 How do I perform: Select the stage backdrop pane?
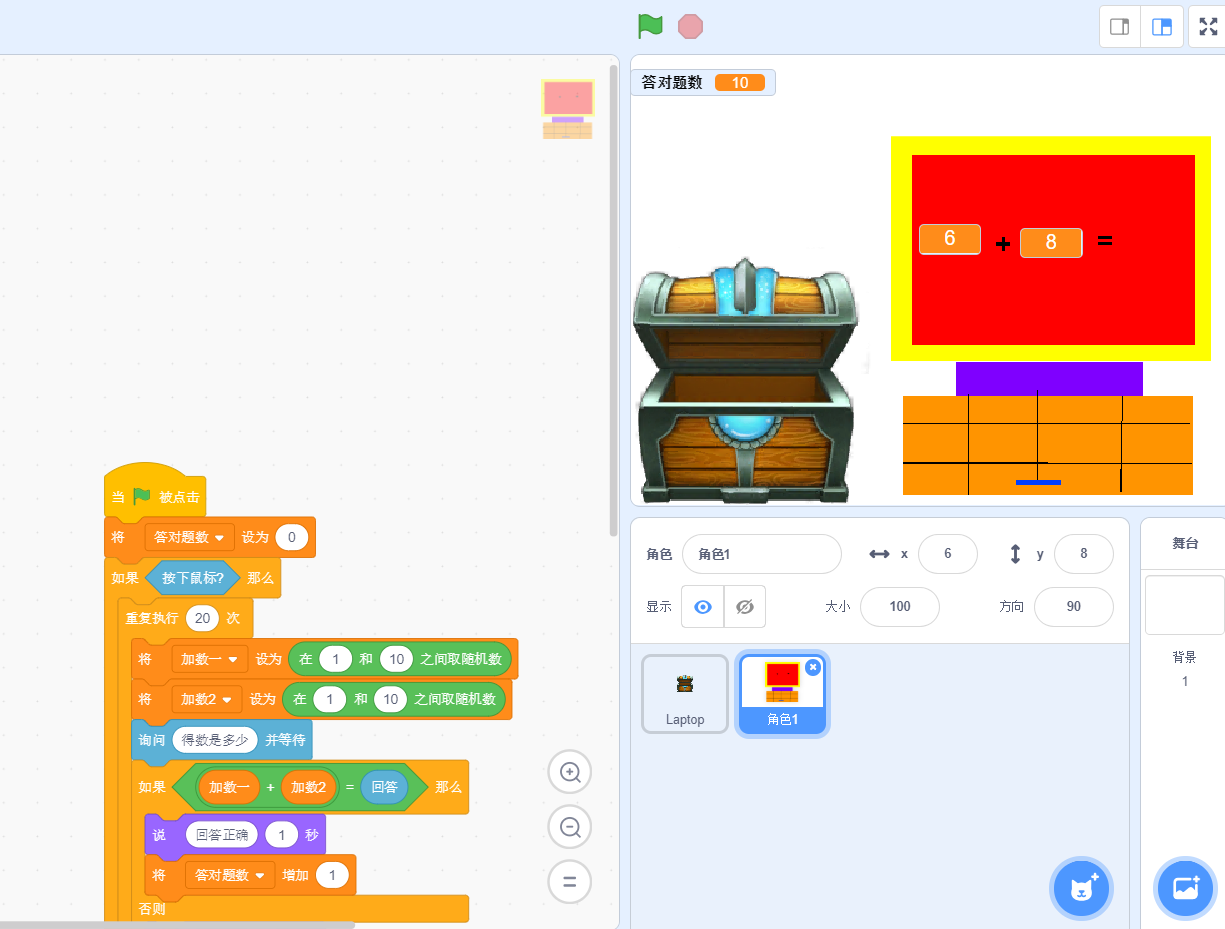(x=1184, y=605)
